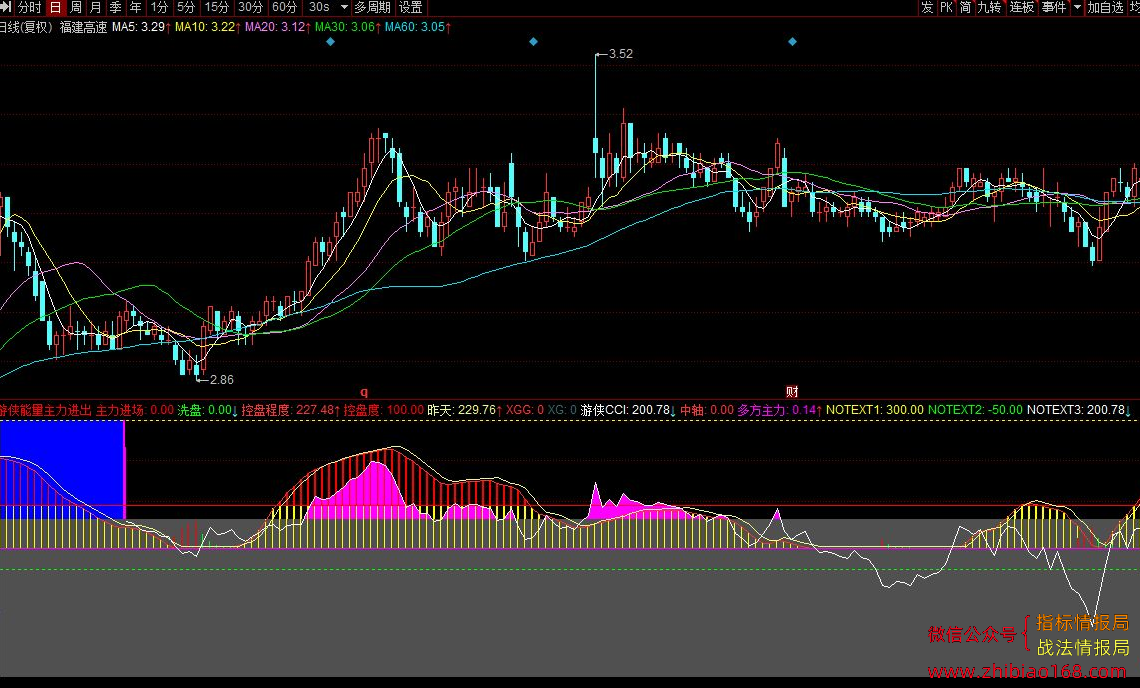The width and height of the screenshot is (1140, 688).
Task: Click the 主力进场: 0.00 value
Action: pos(135,410)
